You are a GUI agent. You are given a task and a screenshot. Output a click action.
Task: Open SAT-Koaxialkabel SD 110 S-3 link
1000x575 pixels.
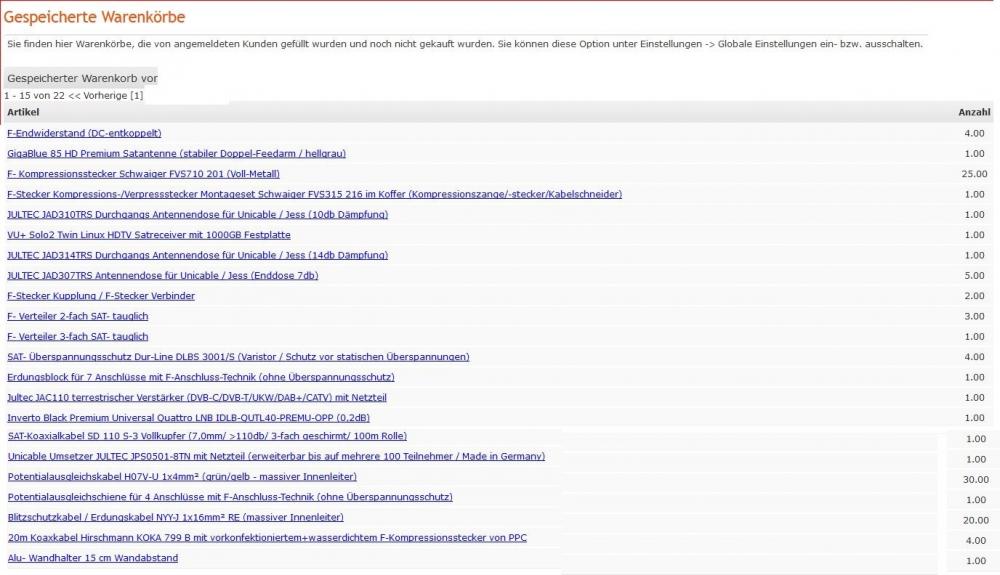pyautogui.click(x=207, y=436)
